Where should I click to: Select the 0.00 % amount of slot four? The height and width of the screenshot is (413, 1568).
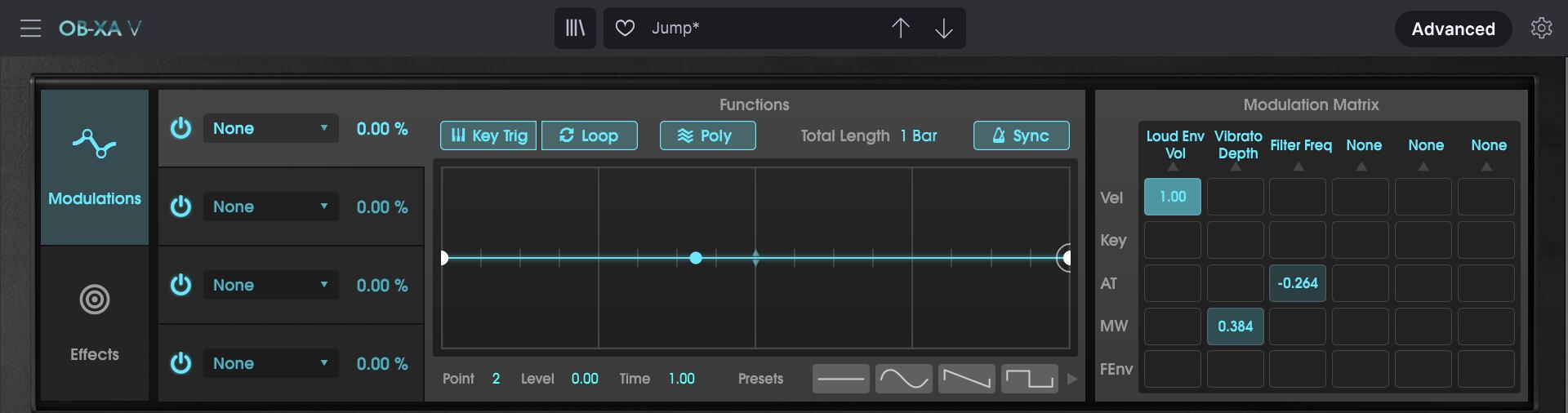click(x=382, y=363)
